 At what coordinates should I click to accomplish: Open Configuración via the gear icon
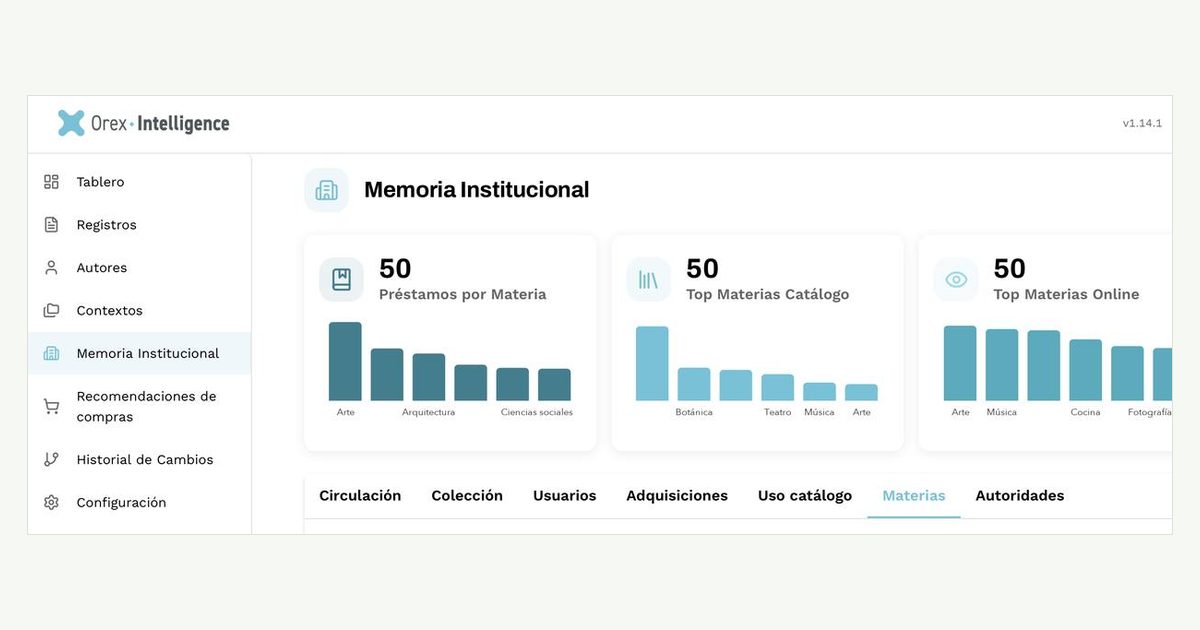tap(51, 503)
